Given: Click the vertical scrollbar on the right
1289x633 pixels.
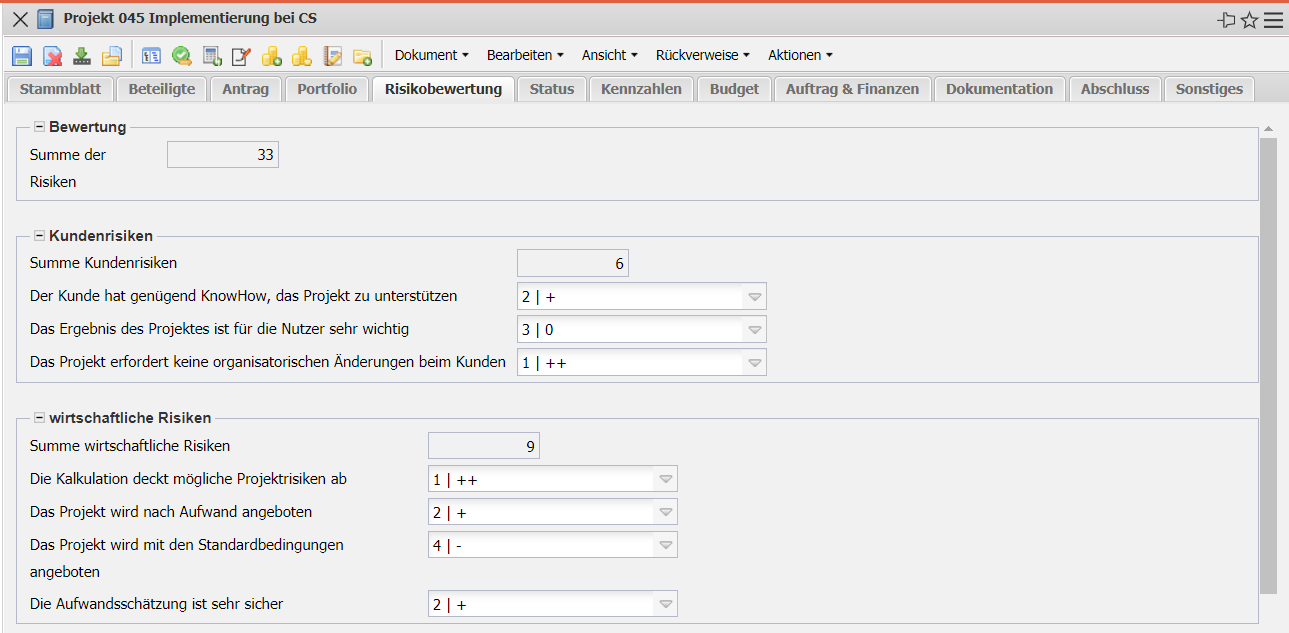Looking at the screenshot, I should [x=1268, y=360].
